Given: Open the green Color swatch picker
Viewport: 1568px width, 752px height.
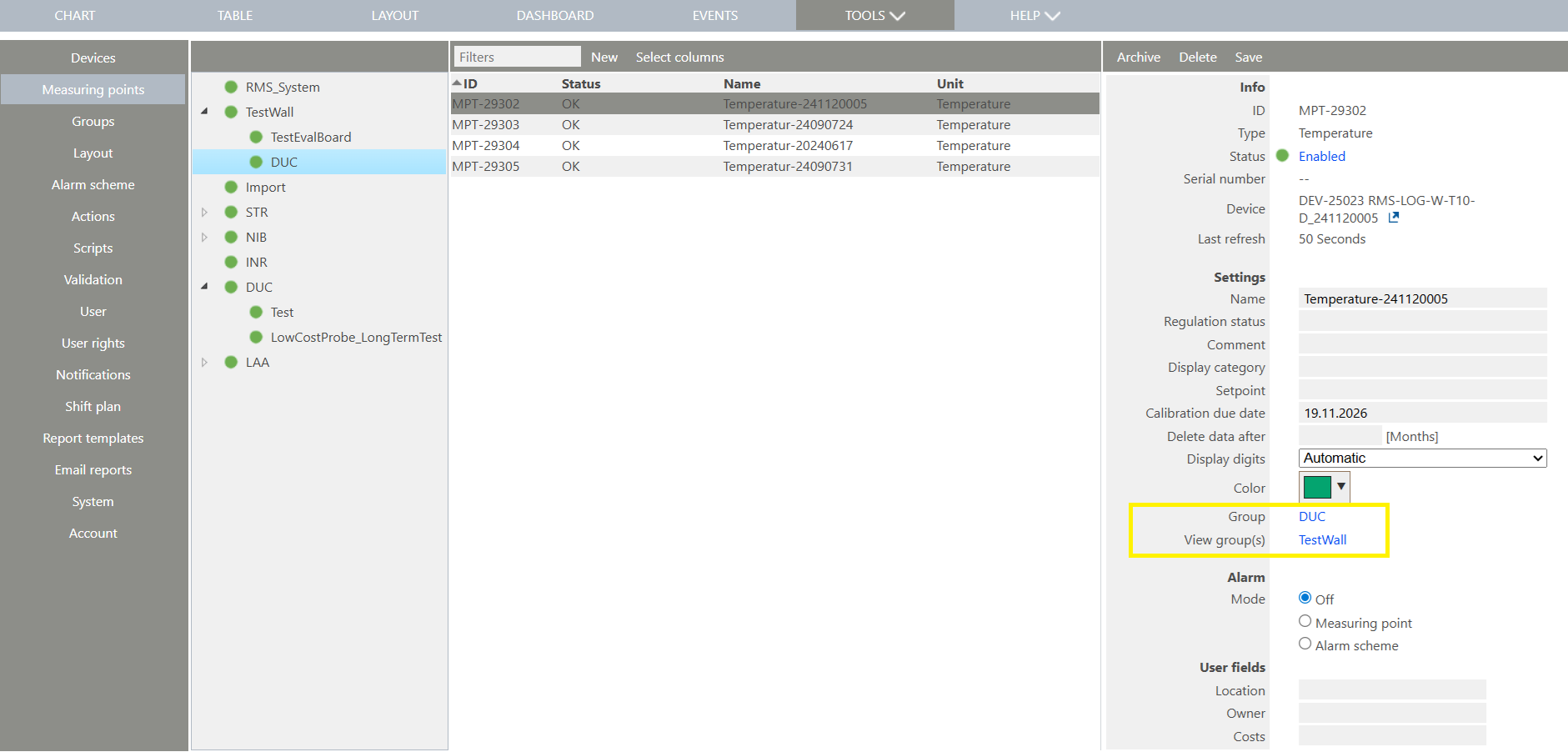Looking at the screenshot, I should tap(1315, 487).
